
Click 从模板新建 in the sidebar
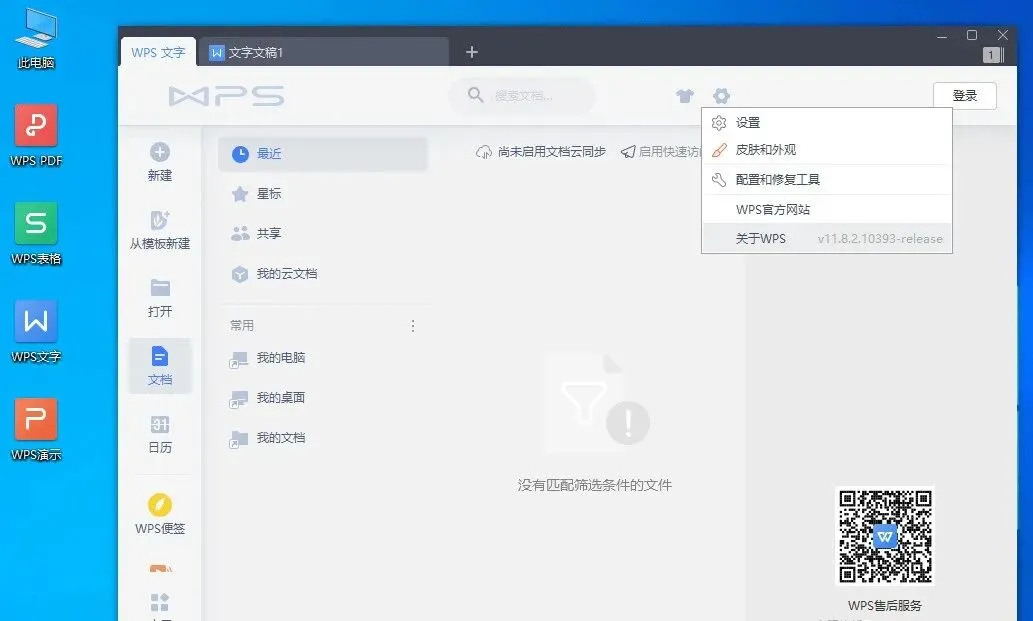tap(159, 230)
